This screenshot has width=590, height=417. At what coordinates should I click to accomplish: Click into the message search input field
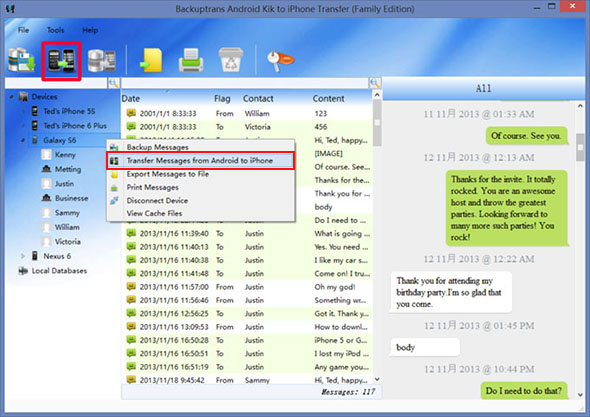click(245, 83)
